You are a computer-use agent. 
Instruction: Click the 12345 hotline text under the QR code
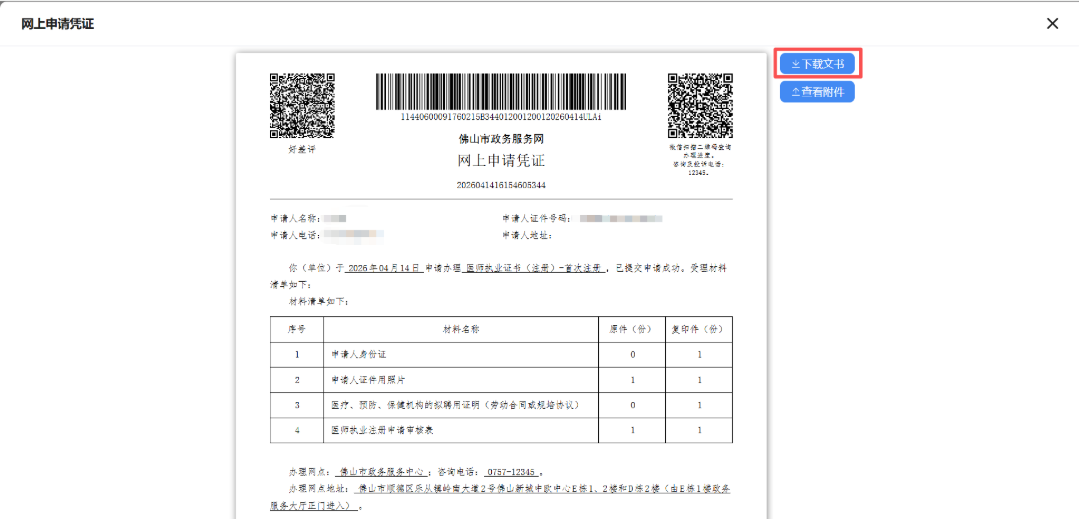coord(699,173)
